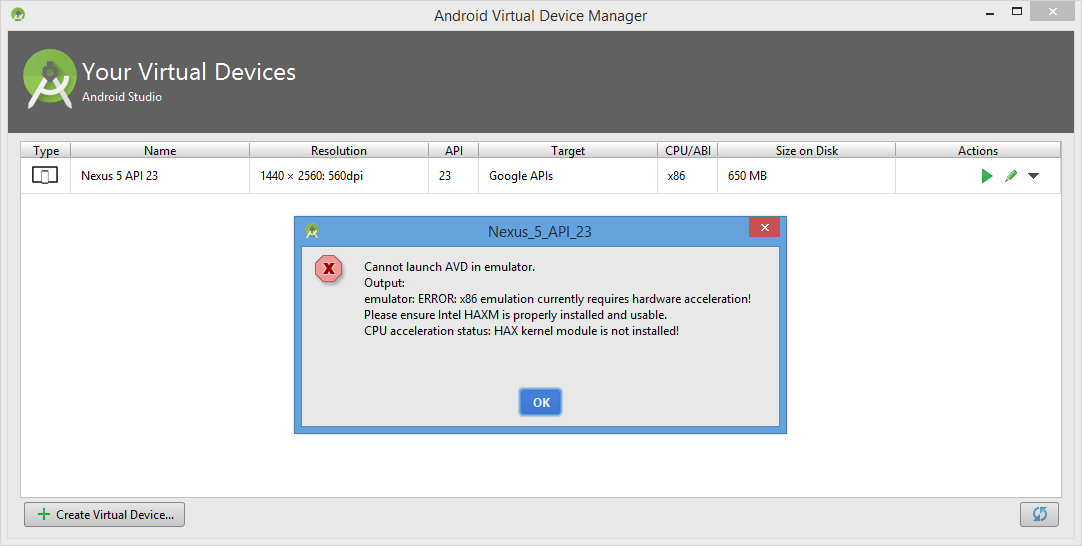This screenshot has height=546, width=1082.
Task: Select the phone device type icon
Action: tap(45, 176)
